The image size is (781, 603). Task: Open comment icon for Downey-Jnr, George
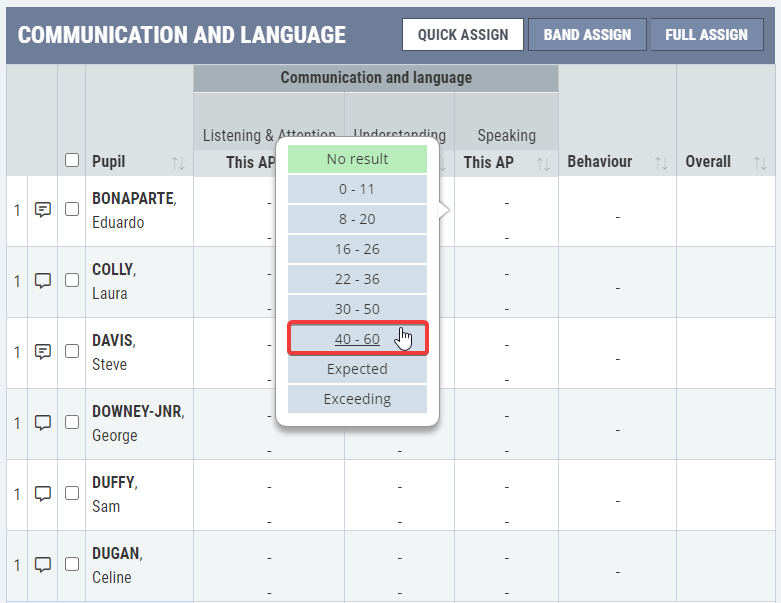(43, 423)
